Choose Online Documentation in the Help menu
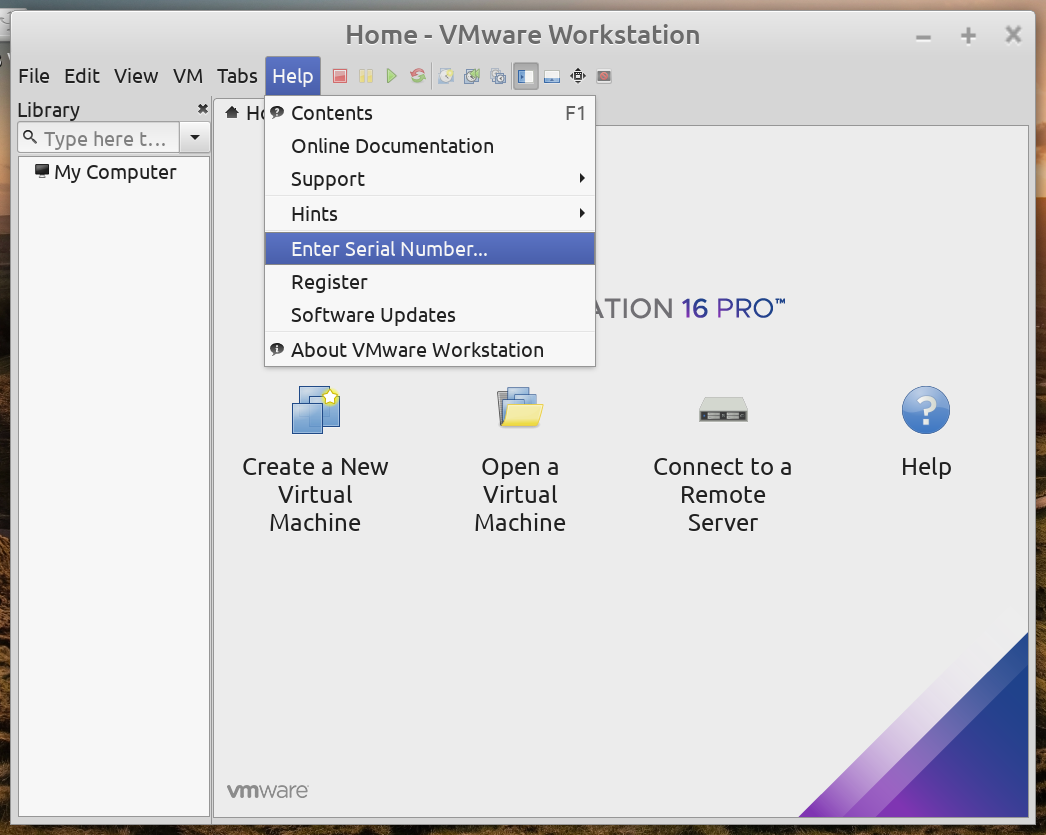The height and width of the screenshot is (835, 1046). [430, 146]
